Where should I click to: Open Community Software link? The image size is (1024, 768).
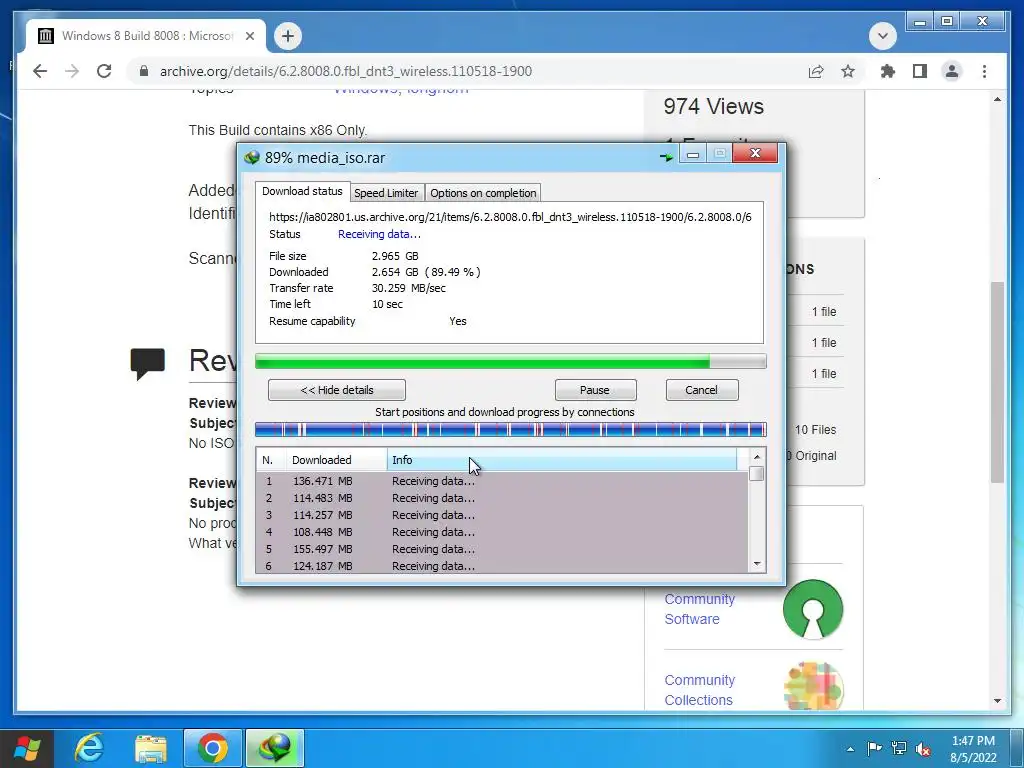[x=699, y=609]
